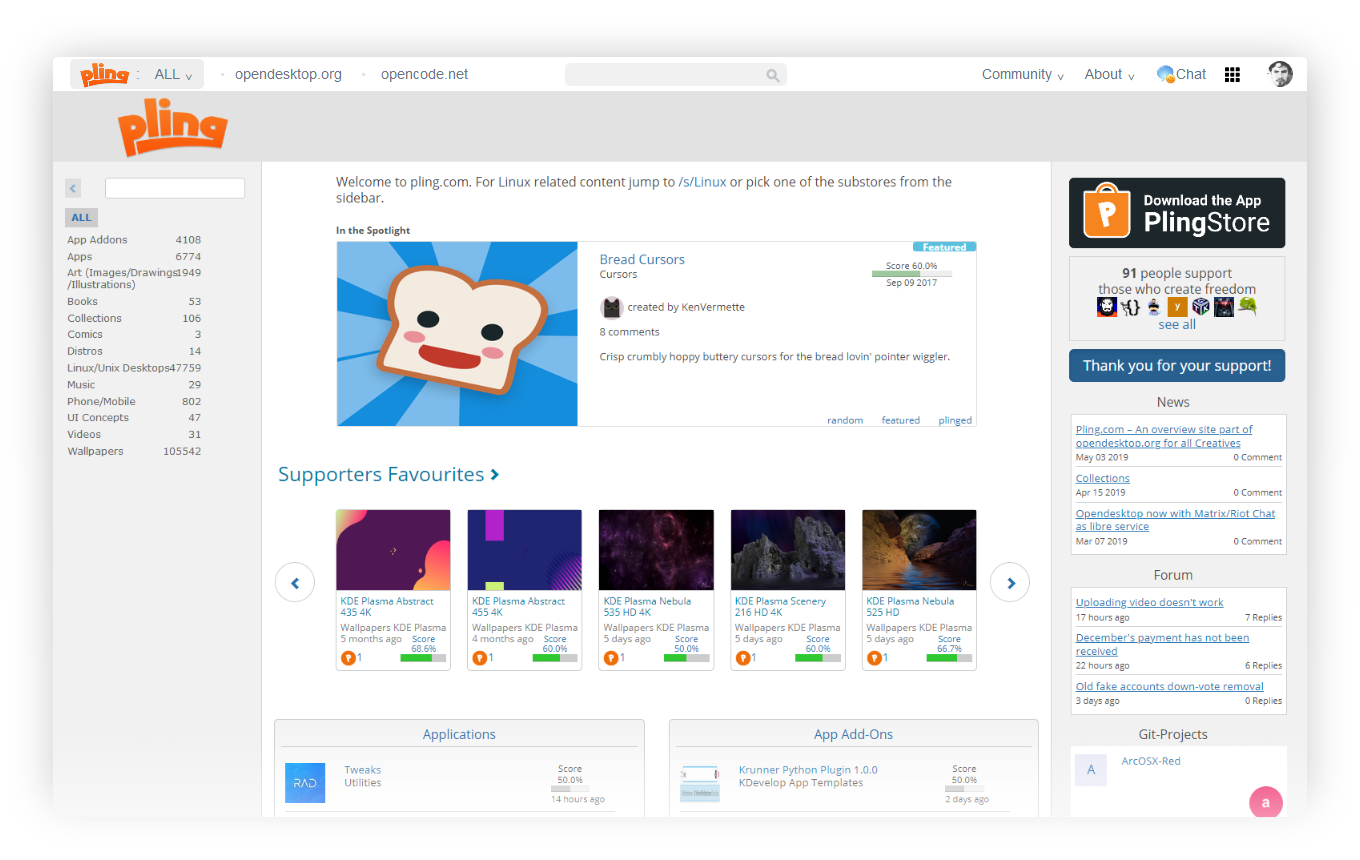Screen dimensions: 1360x860
Task: Click the green bird supporter avatar
Action: pos(1247,307)
